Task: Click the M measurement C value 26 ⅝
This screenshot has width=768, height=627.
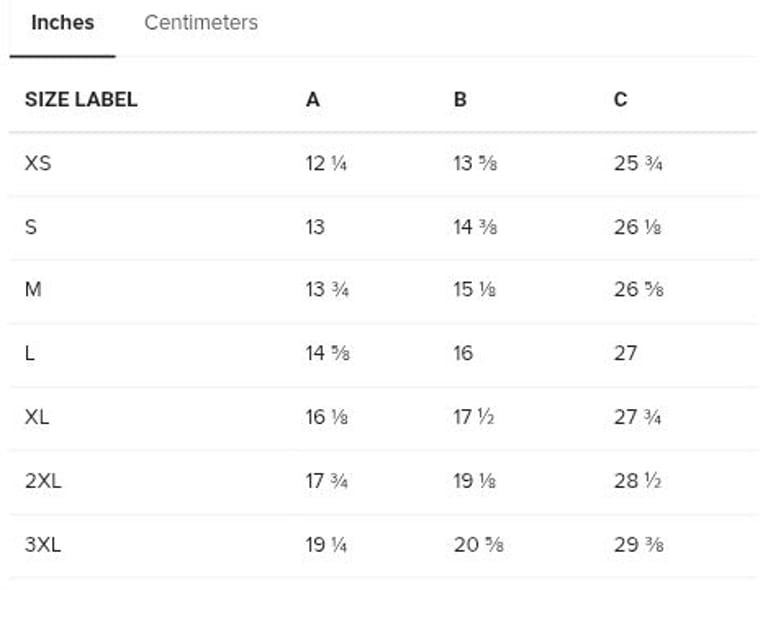Action: pyautogui.click(x=638, y=290)
